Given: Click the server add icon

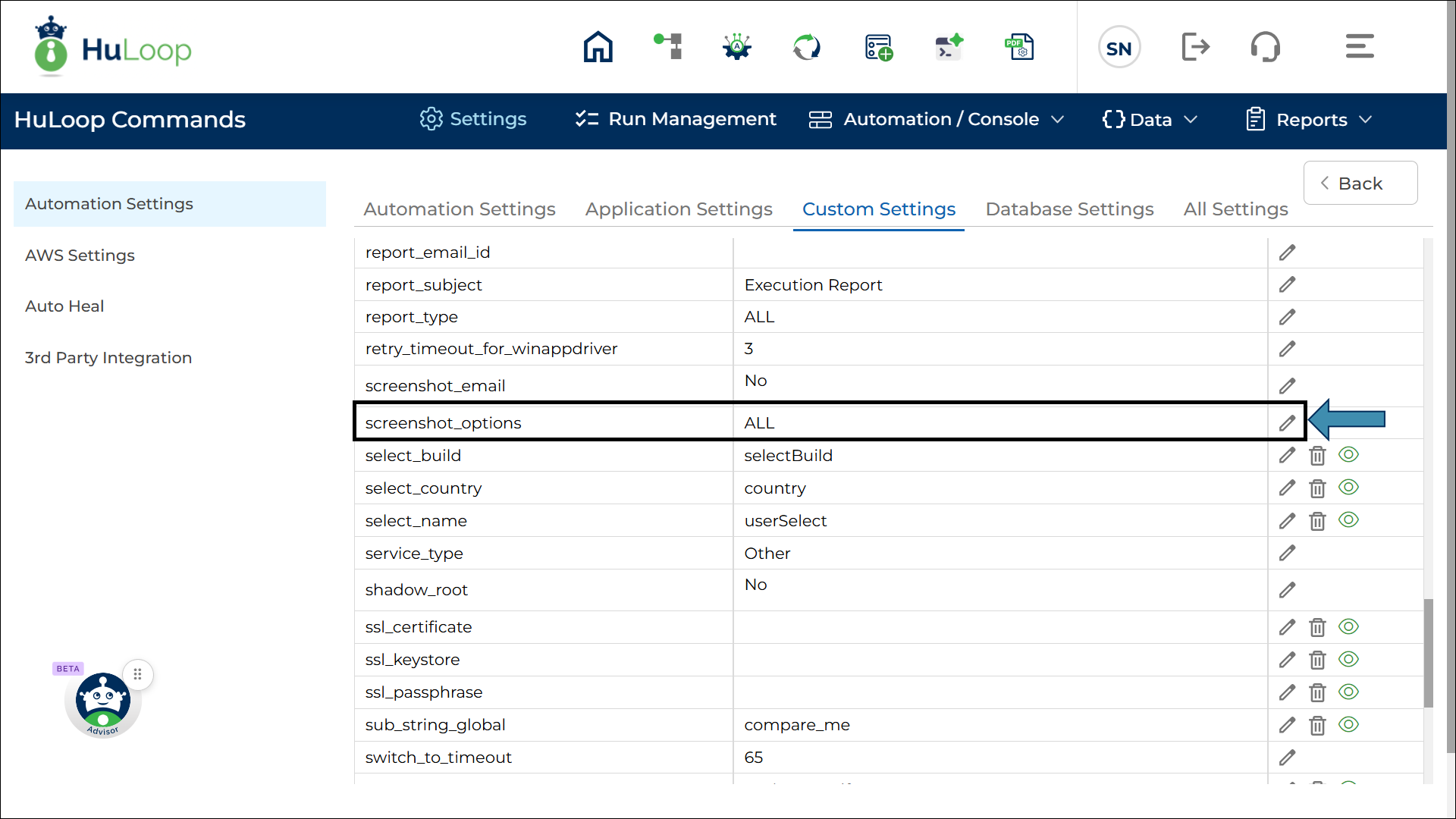Looking at the screenshot, I should coord(878,47).
